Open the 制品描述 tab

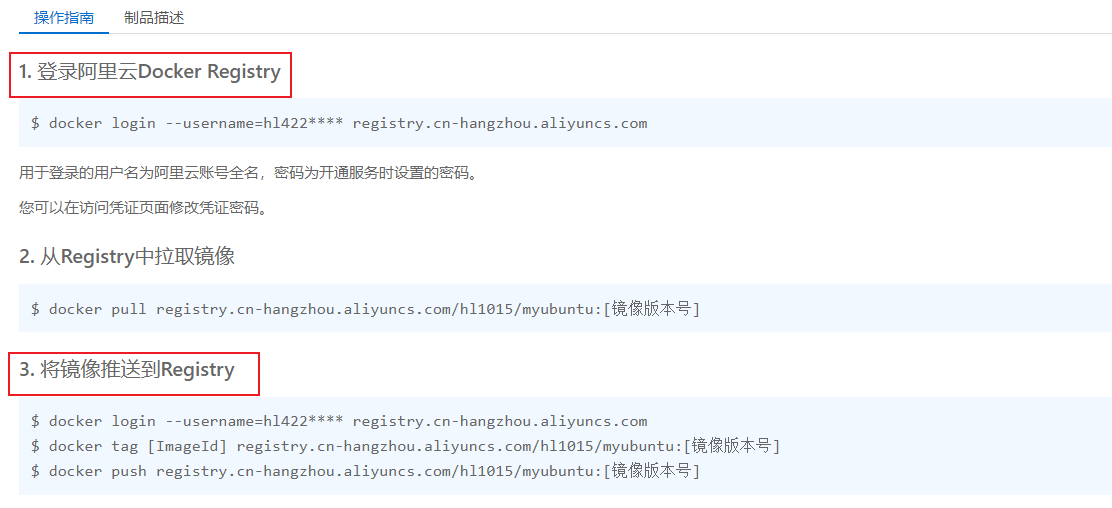[154, 18]
